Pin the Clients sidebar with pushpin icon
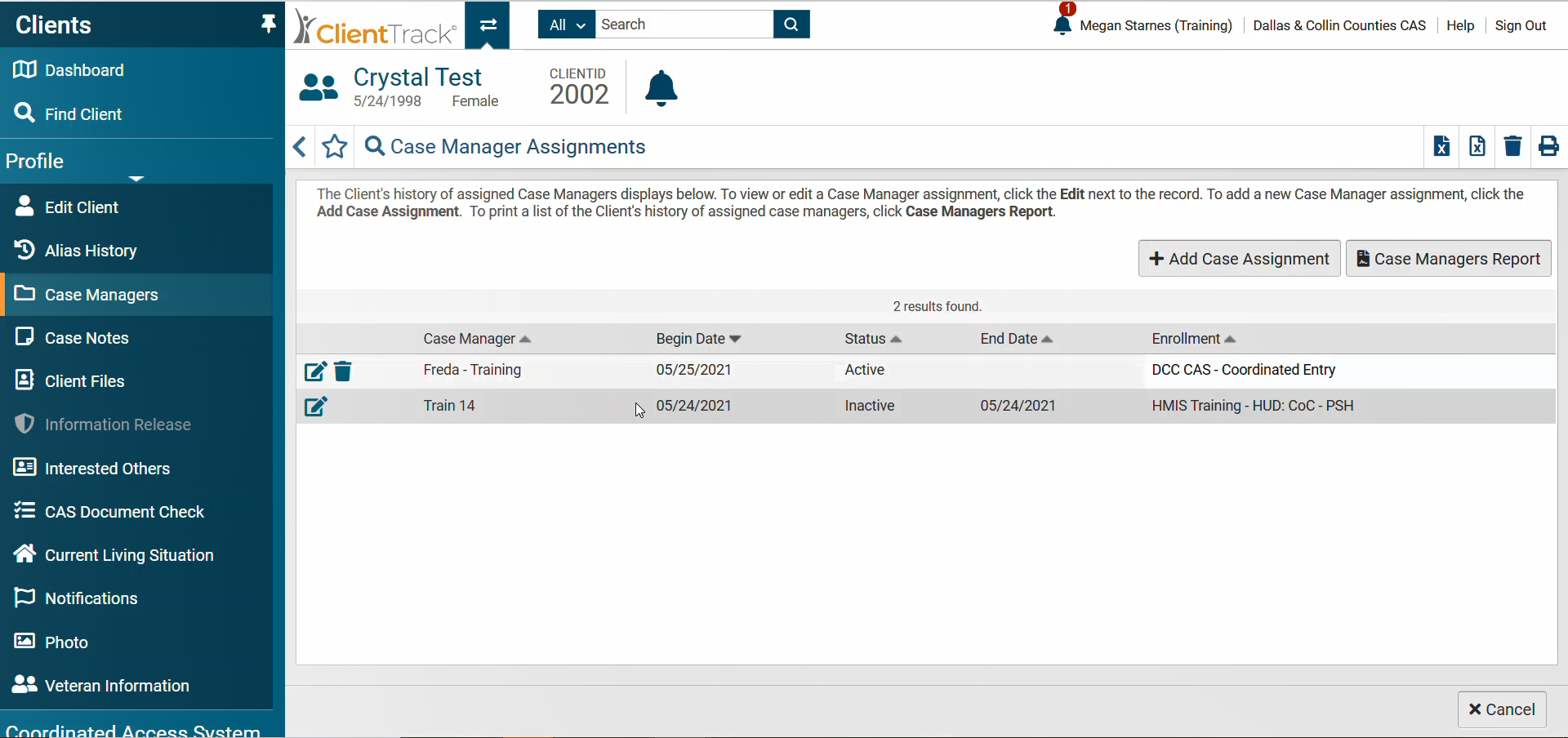This screenshot has height=738, width=1568. coord(268,24)
